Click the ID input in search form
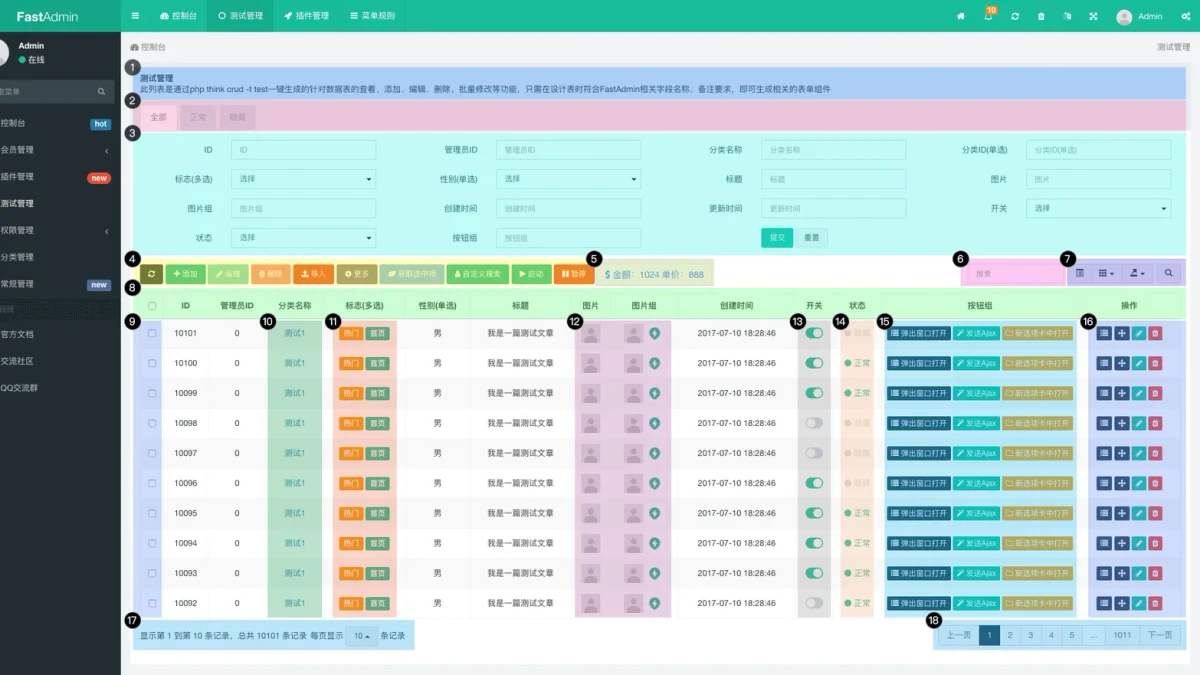The image size is (1200, 675). 303,149
